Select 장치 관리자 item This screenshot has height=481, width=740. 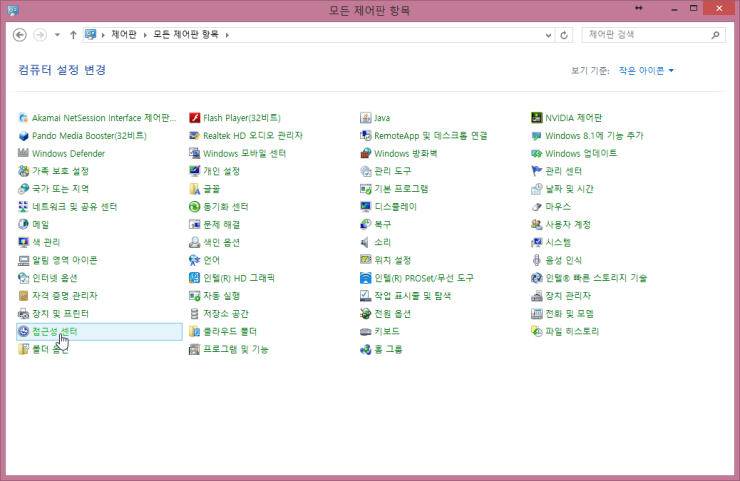[568, 296]
